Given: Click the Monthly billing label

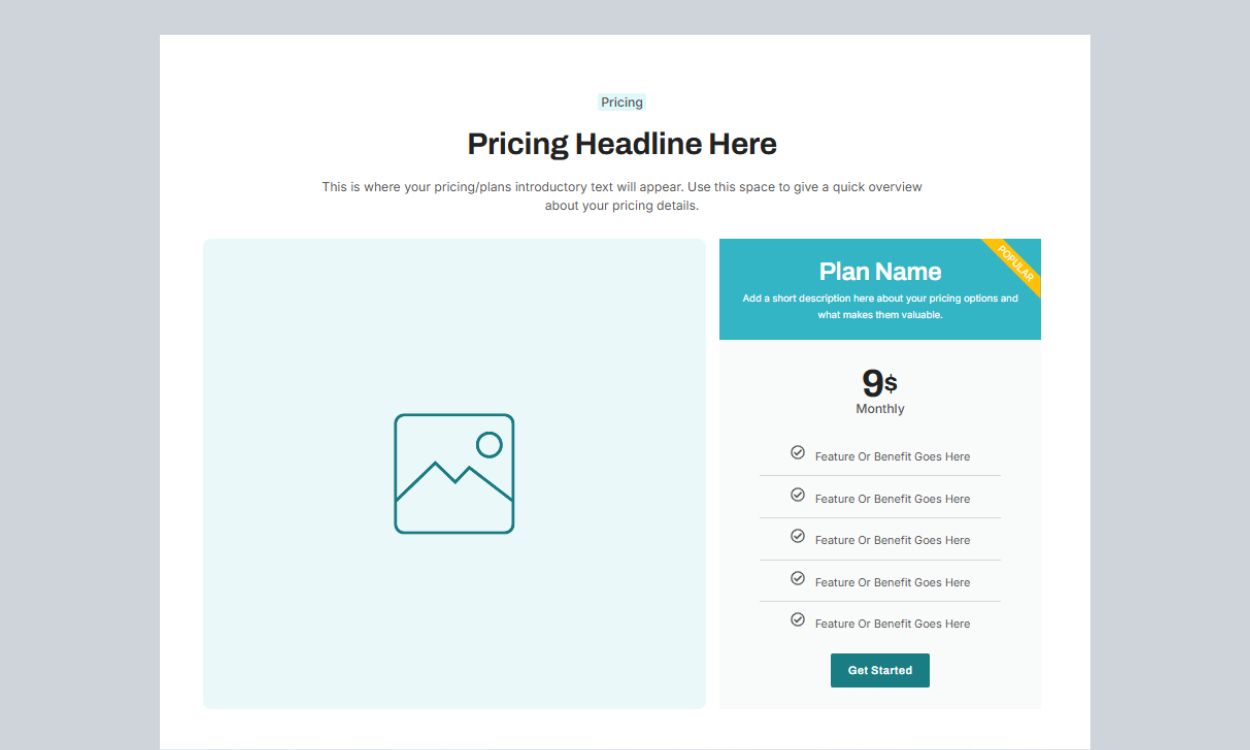Looking at the screenshot, I should click(880, 409).
